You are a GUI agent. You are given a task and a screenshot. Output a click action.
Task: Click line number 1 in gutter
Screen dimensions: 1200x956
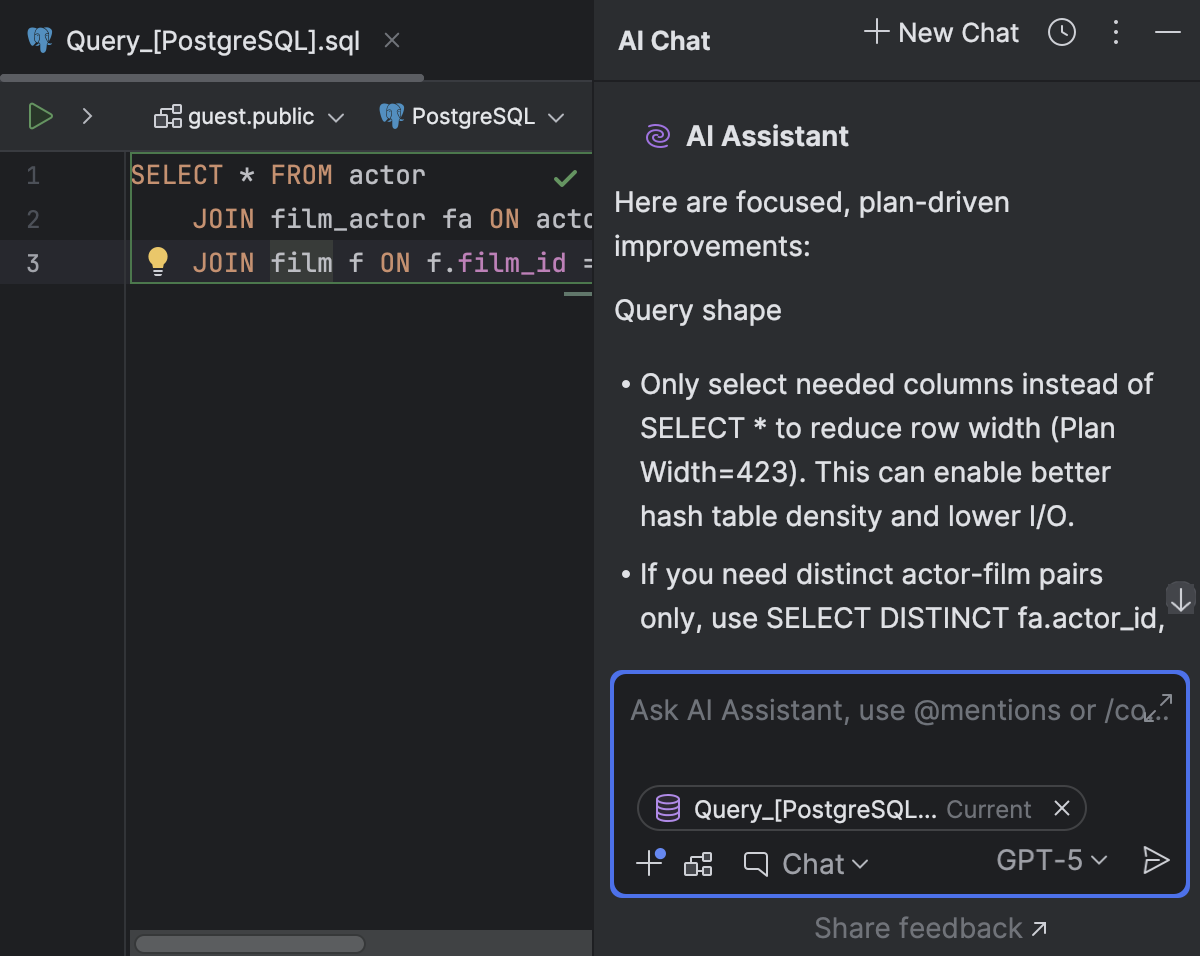33,176
